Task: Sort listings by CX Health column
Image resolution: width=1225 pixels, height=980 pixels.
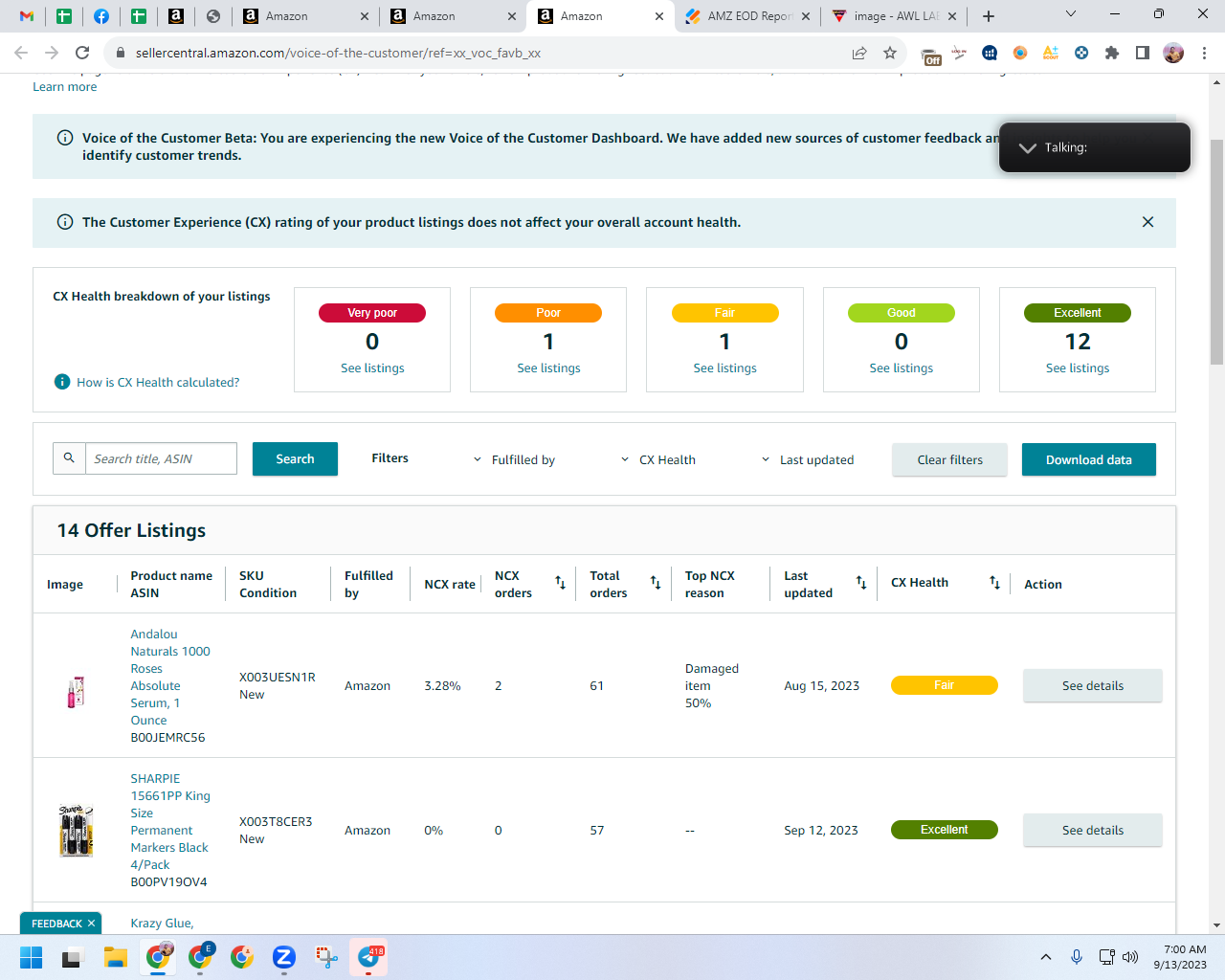Action: pyautogui.click(x=994, y=583)
